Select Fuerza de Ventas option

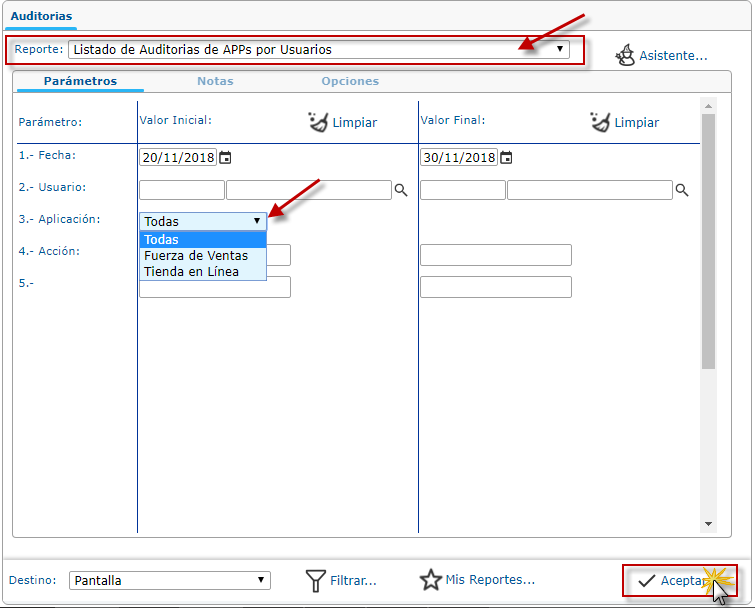tap(196, 255)
